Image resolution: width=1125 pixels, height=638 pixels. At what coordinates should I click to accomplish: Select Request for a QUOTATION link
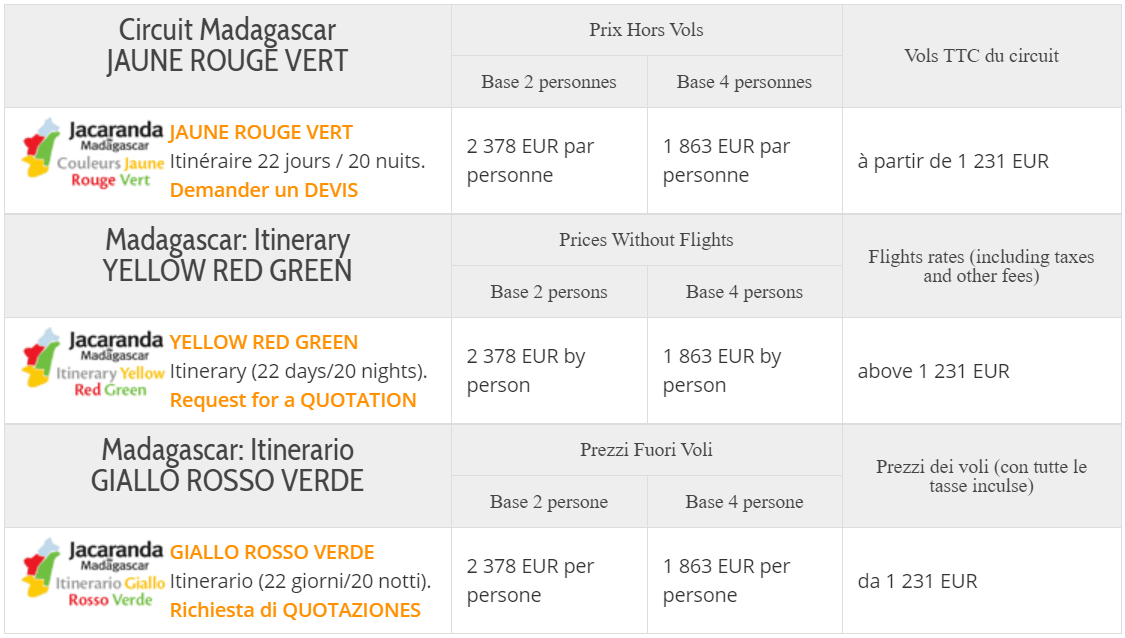coord(293,400)
